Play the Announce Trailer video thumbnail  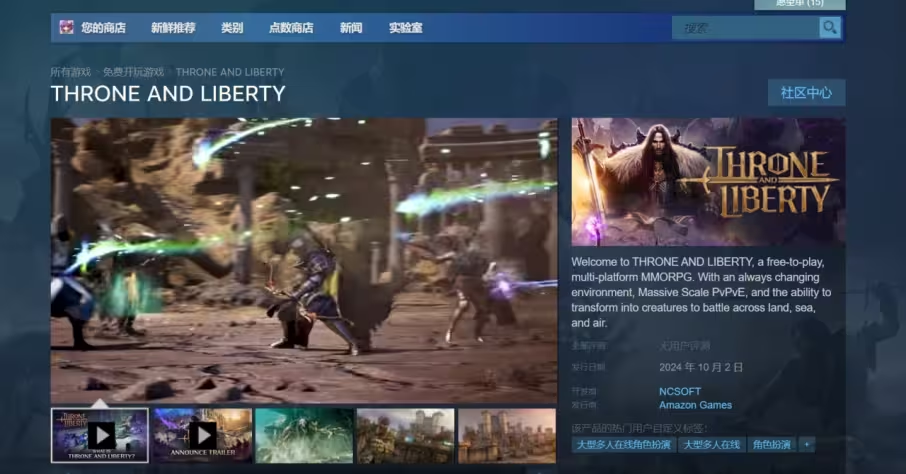(x=202, y=435)
